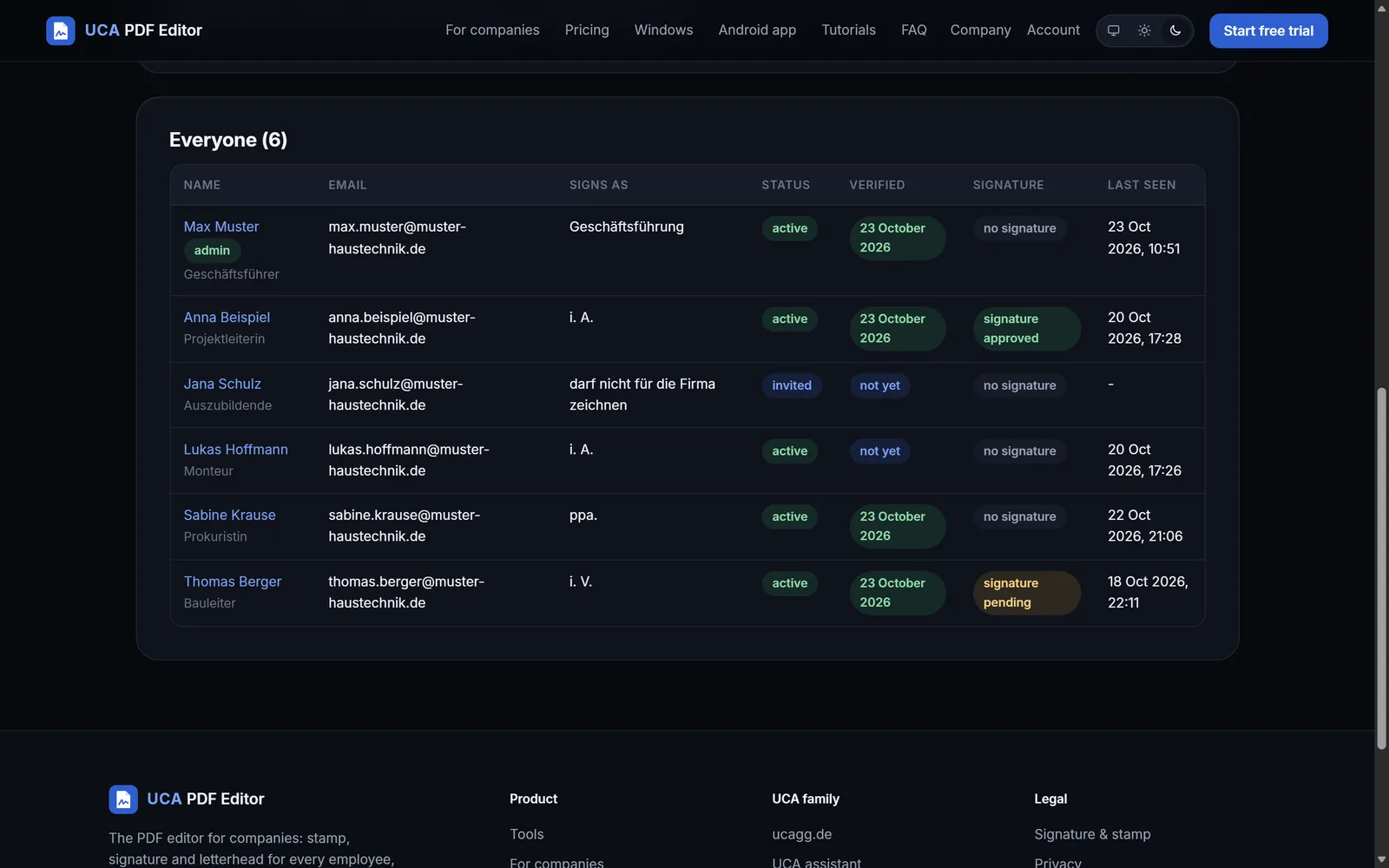The image size is (1389, 868).
Task: Open Thomas Berger's profile link
Action: pyautogui.click(x=233, y=582)
